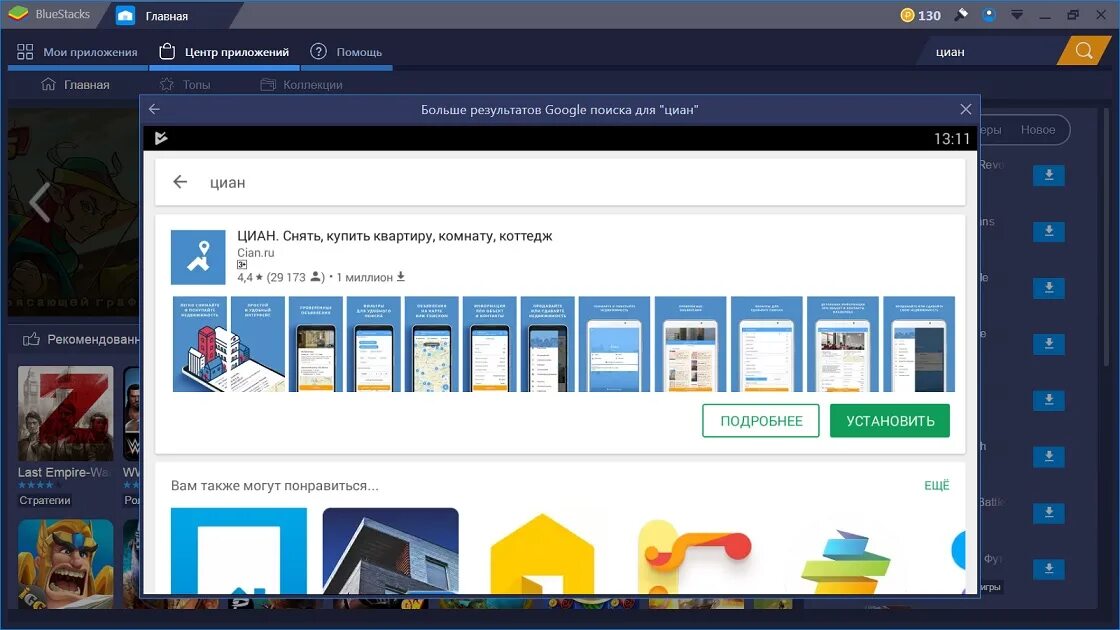Go back using the dialog header arrow
The width and height of the screenshot is (1120, 630).
click(154, 109)
